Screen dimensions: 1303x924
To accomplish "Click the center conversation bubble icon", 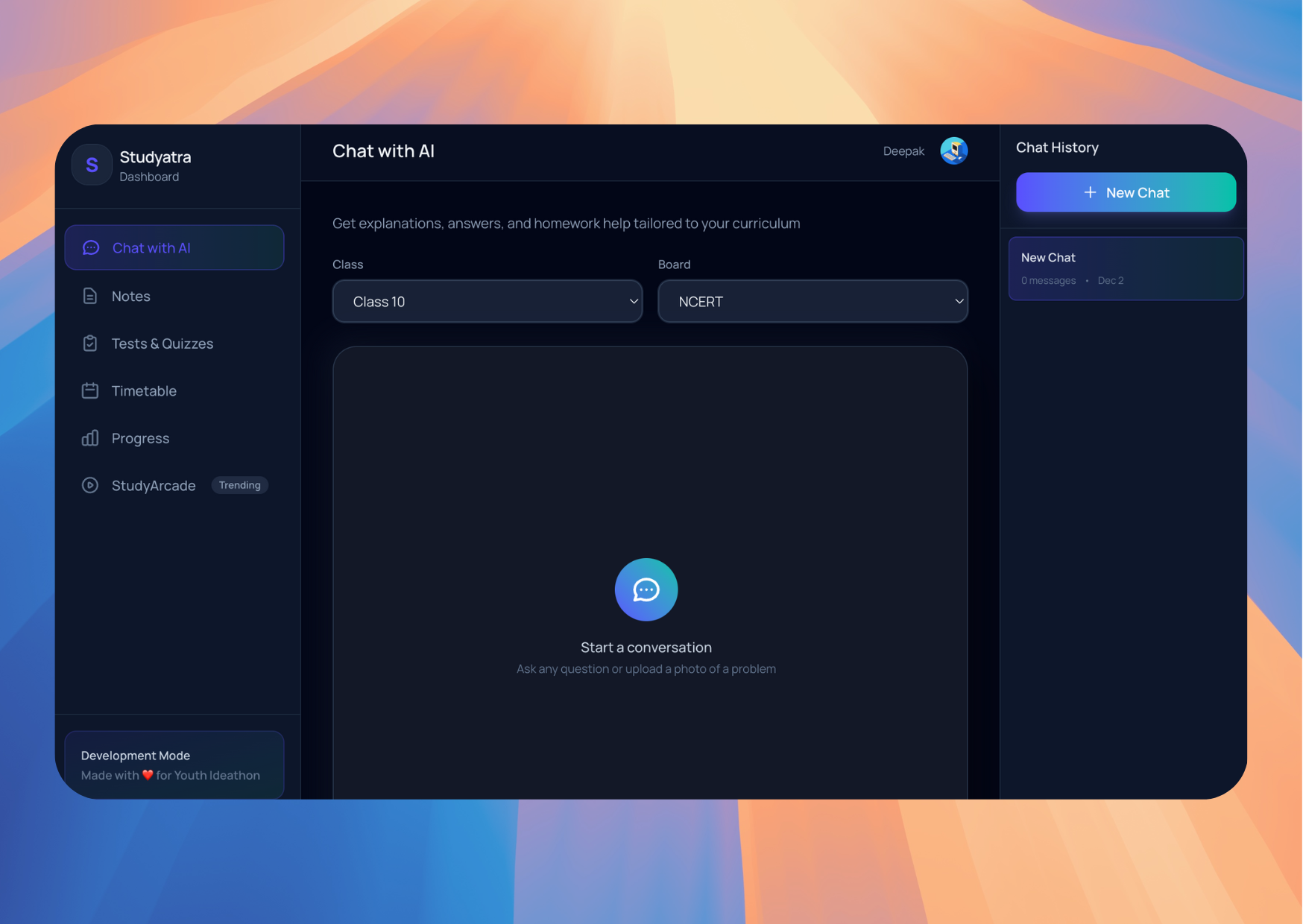I will click(646, 589).
